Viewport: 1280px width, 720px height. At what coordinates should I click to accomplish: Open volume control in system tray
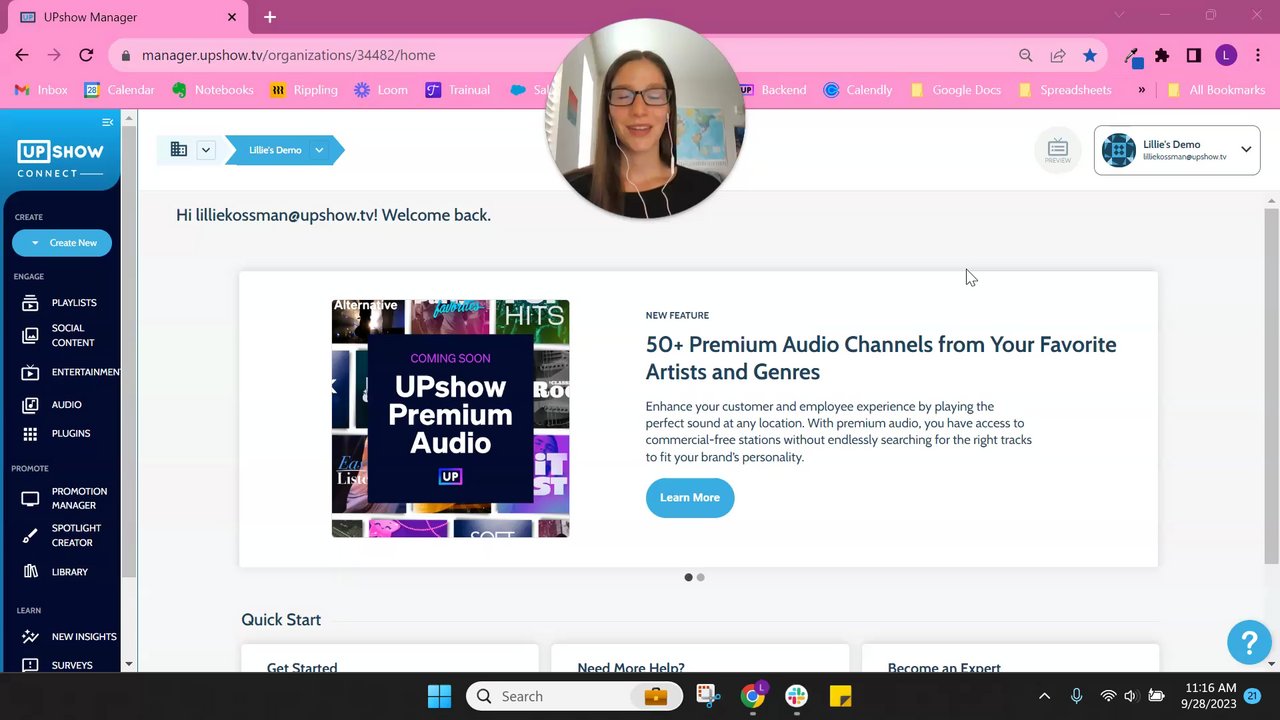tap(1130, 696)
